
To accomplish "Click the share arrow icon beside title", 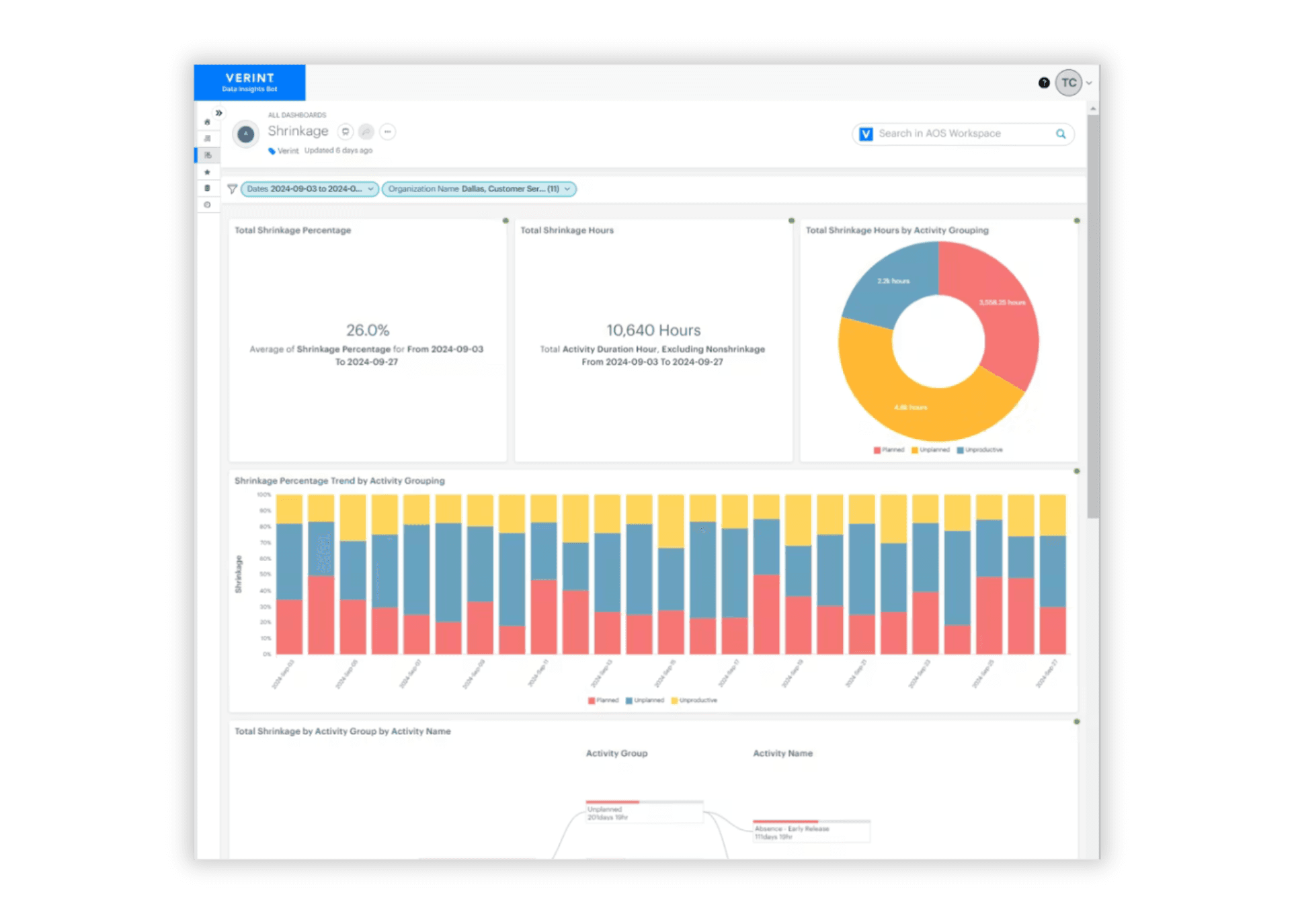I will click(366, 132).
